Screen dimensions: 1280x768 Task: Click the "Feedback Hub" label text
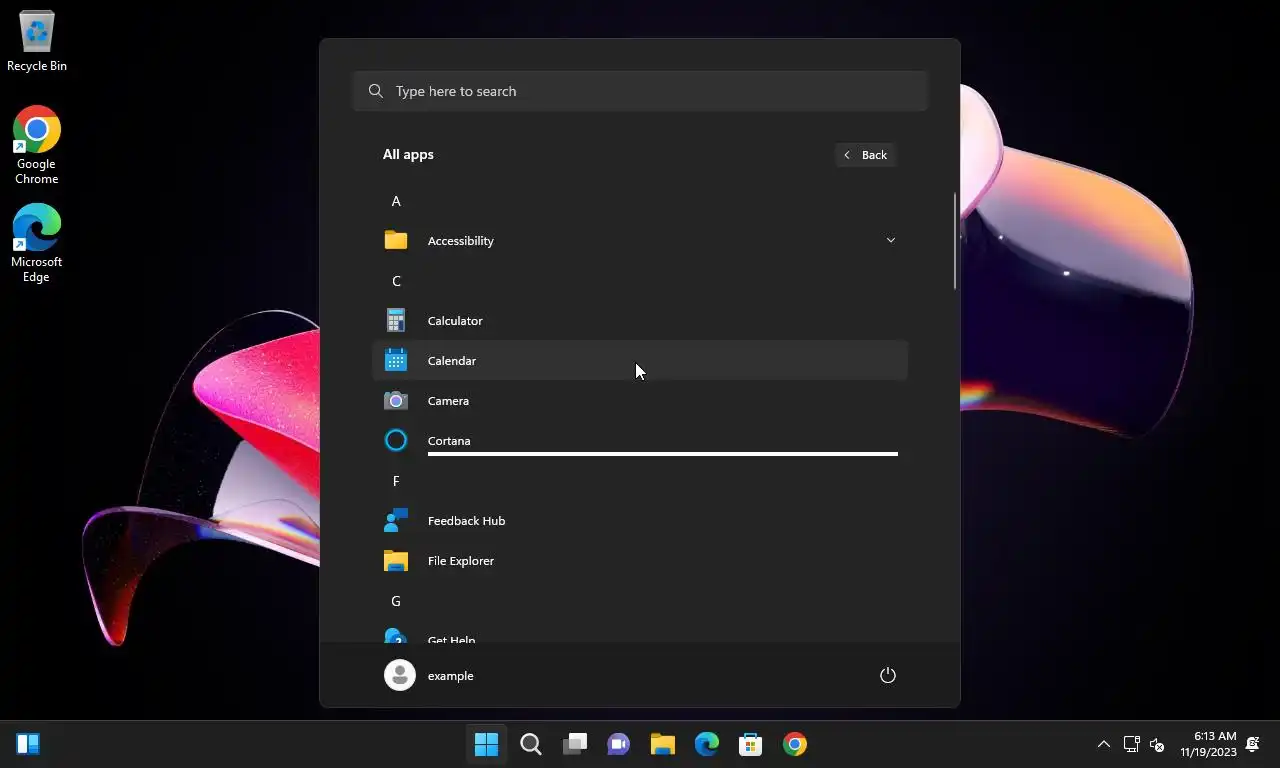[x=466, y=520]
